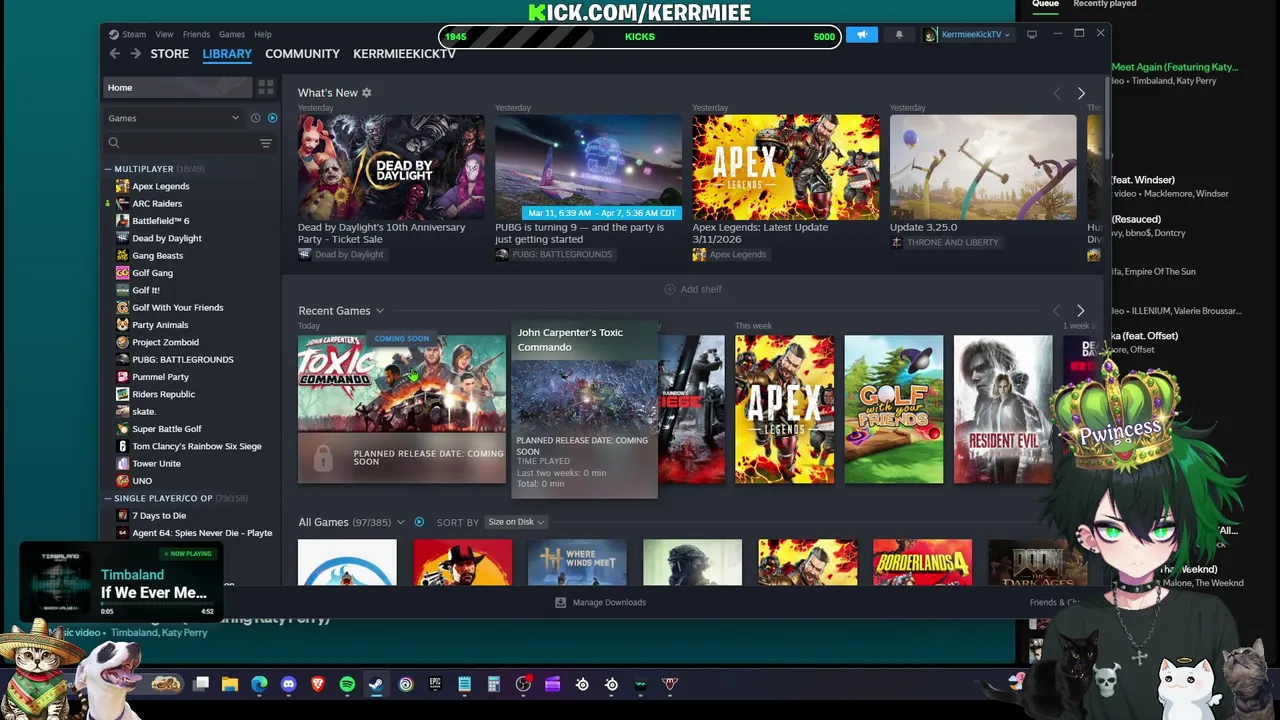Select 7 Days to Die in the sidebar

coord(158,516)
